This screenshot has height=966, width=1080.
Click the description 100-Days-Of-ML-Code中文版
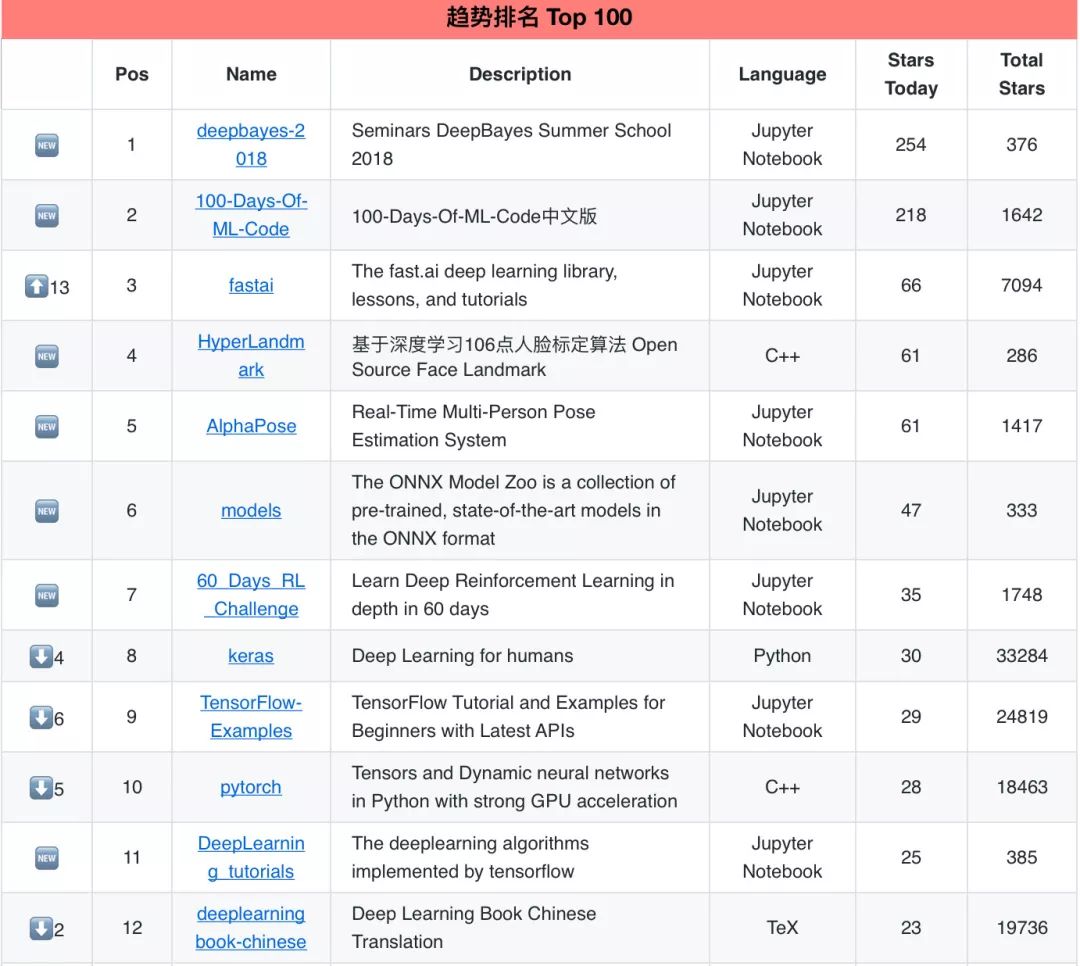474,216
